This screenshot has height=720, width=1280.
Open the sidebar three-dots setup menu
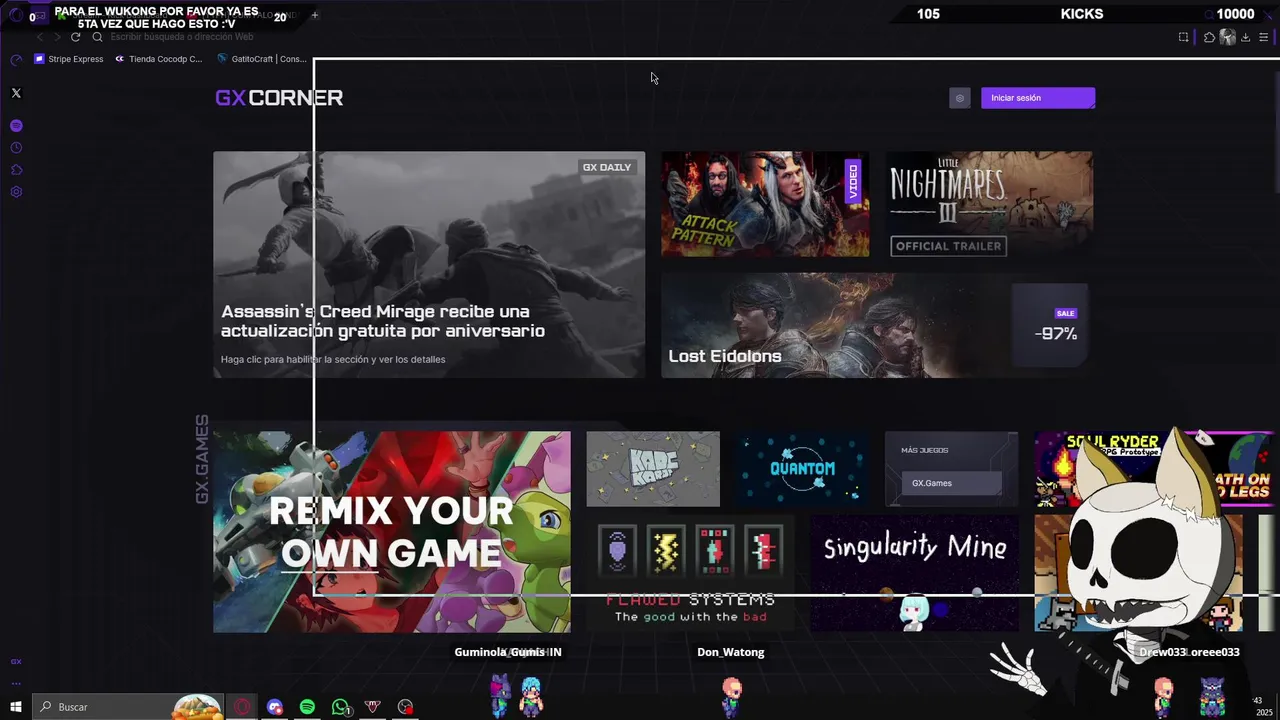(x=16, y=683)
